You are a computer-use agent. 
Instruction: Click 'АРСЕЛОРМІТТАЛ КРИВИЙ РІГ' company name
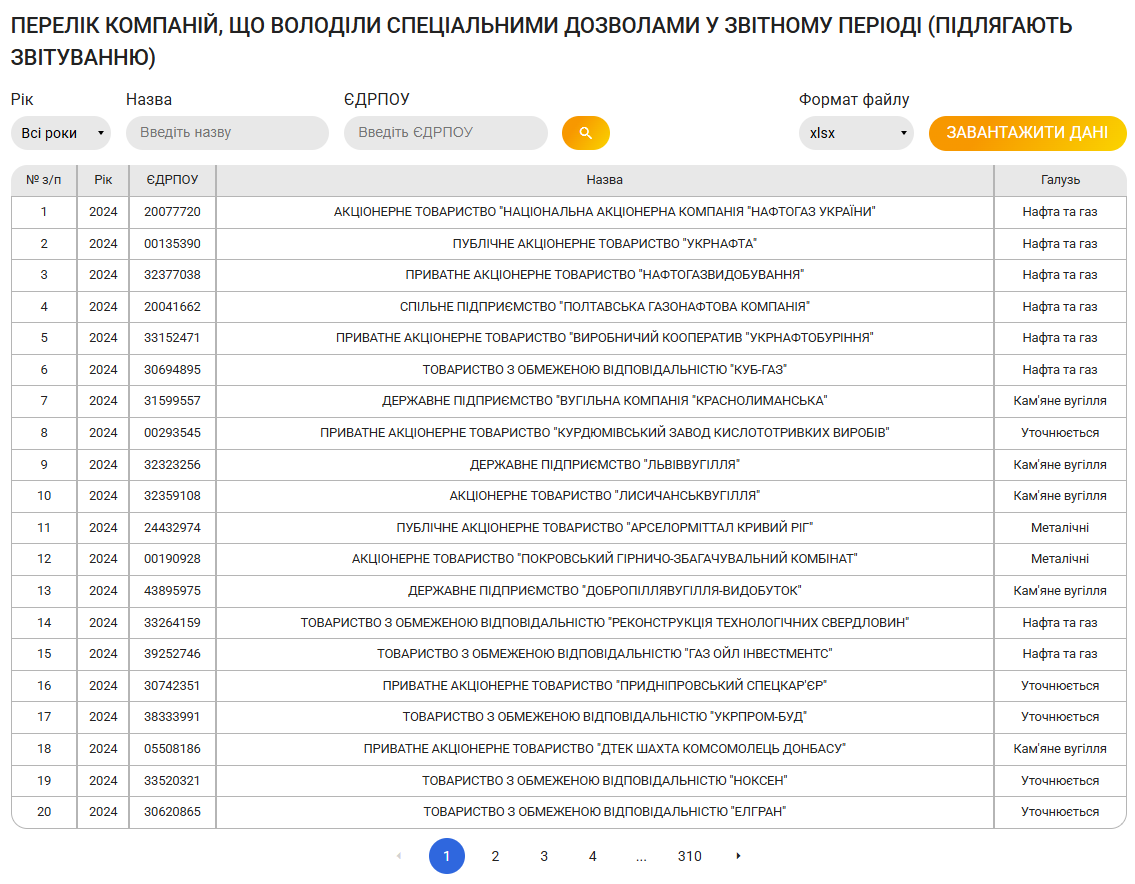604,528
